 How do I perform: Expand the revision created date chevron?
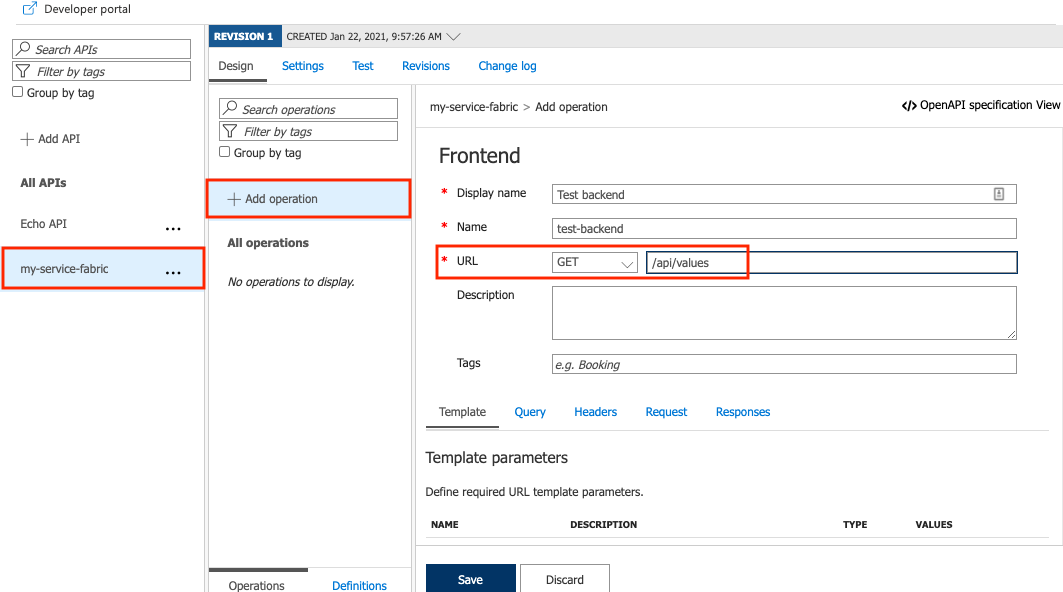454,35
